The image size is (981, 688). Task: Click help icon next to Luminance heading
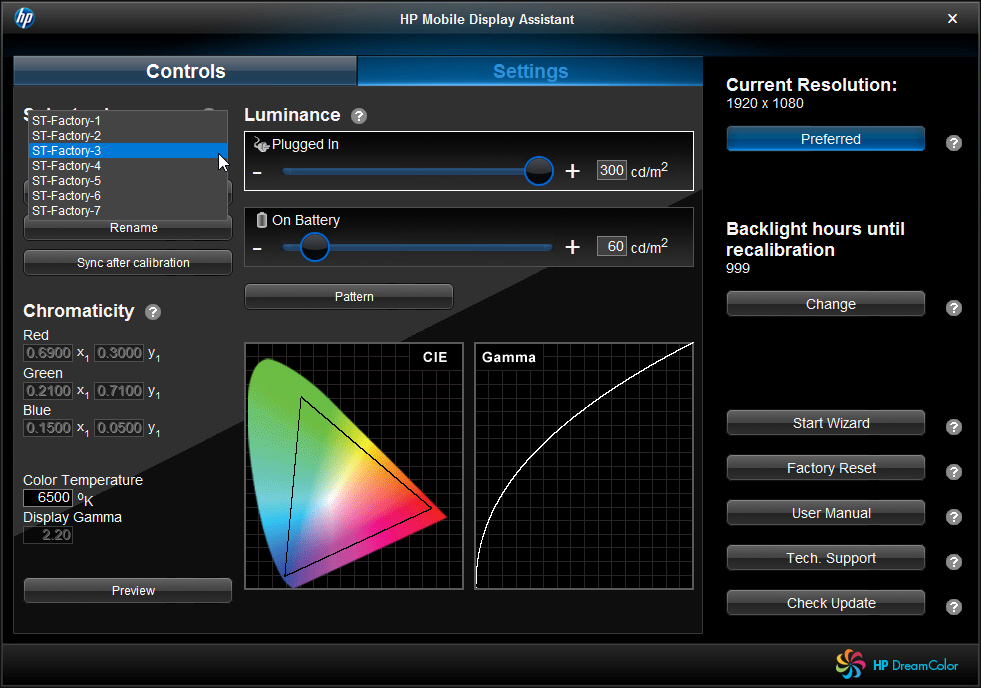tap(359, 116)
